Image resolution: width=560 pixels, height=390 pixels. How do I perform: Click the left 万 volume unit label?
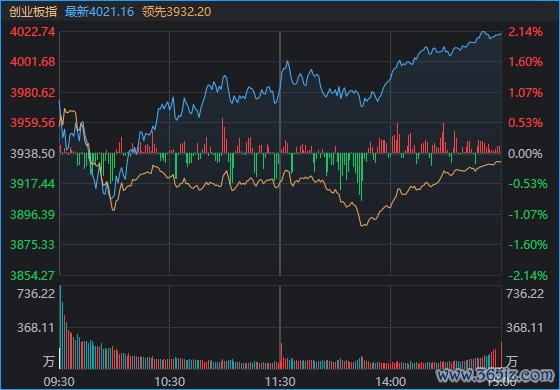point(49,361)
